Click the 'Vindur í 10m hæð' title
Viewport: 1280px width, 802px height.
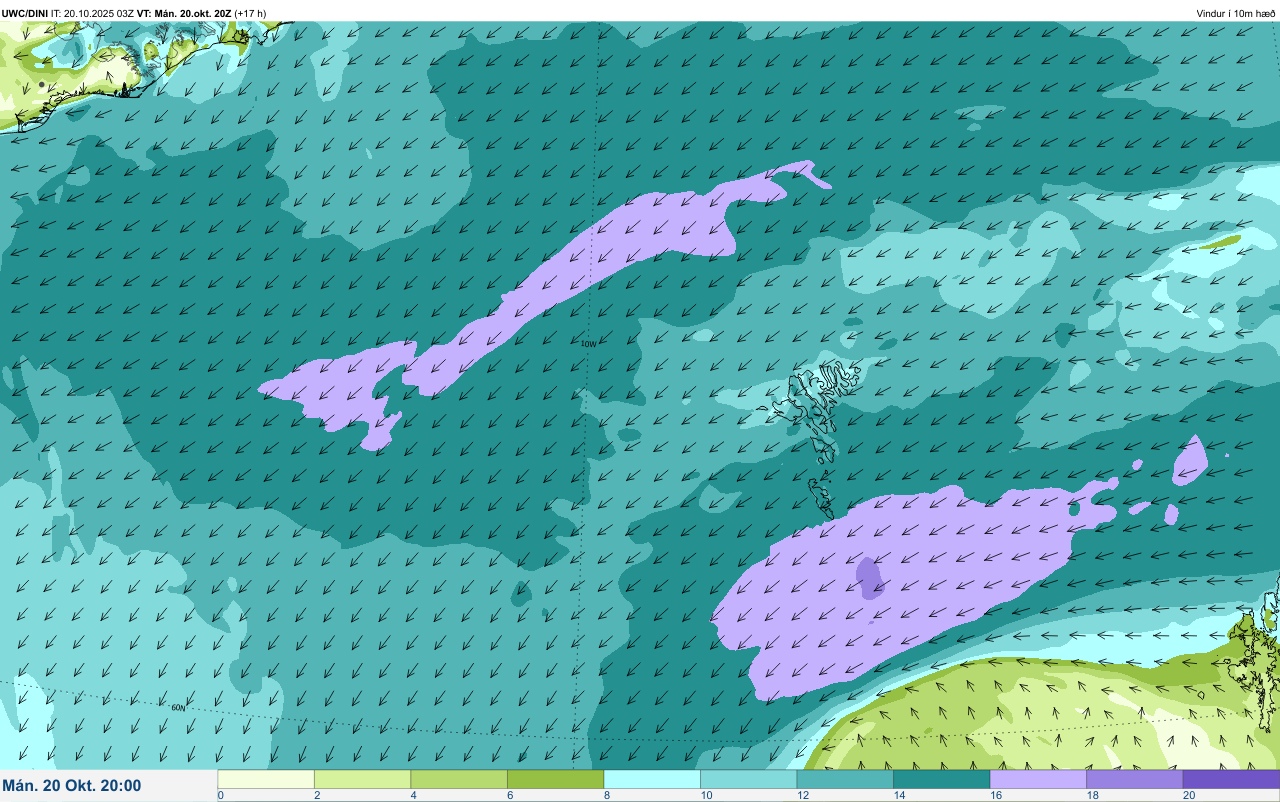pyautogui.click(x=1236, y=13)
